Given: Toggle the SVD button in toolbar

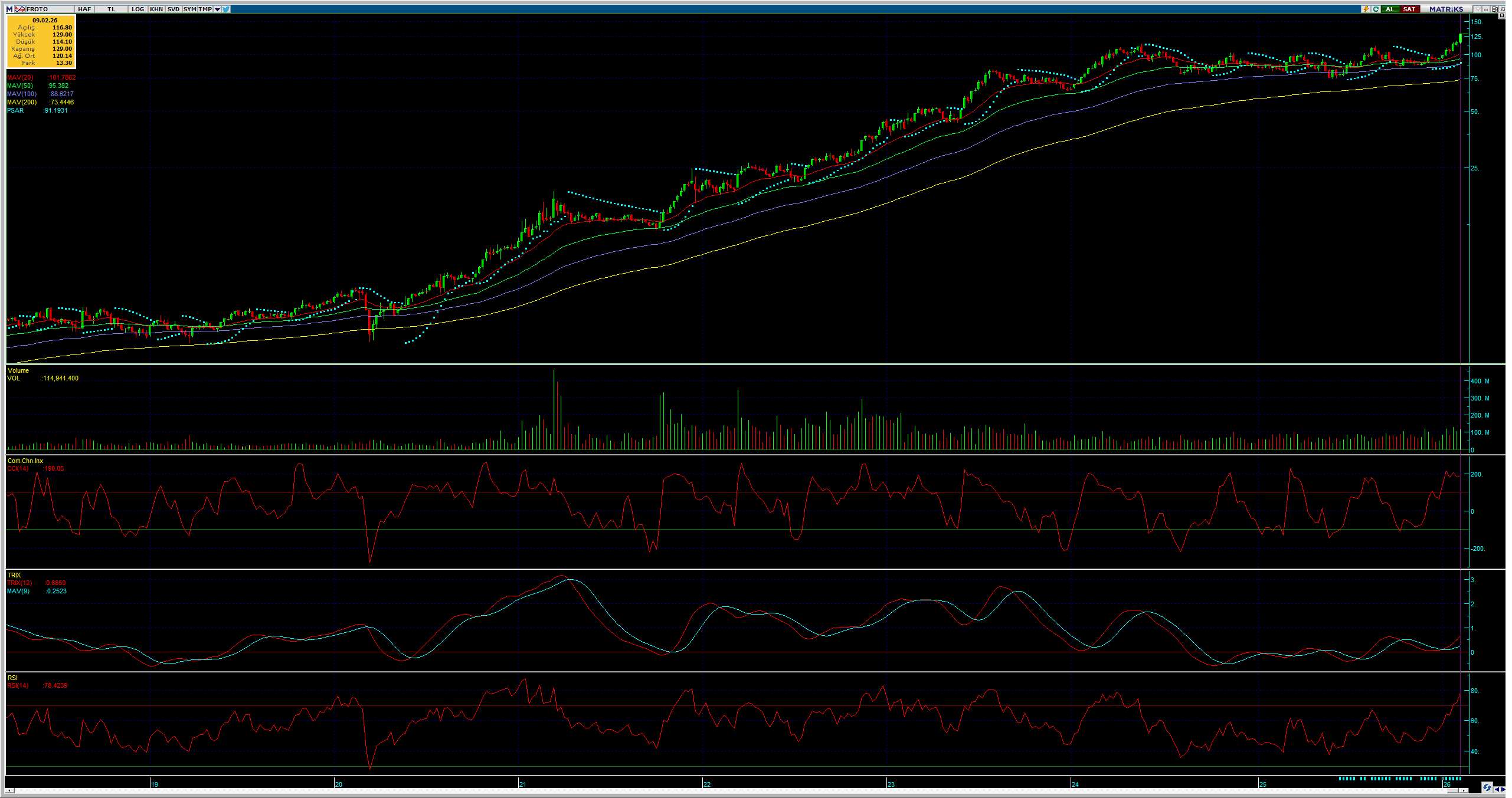Looking at the screenshot, I should 173,9.
